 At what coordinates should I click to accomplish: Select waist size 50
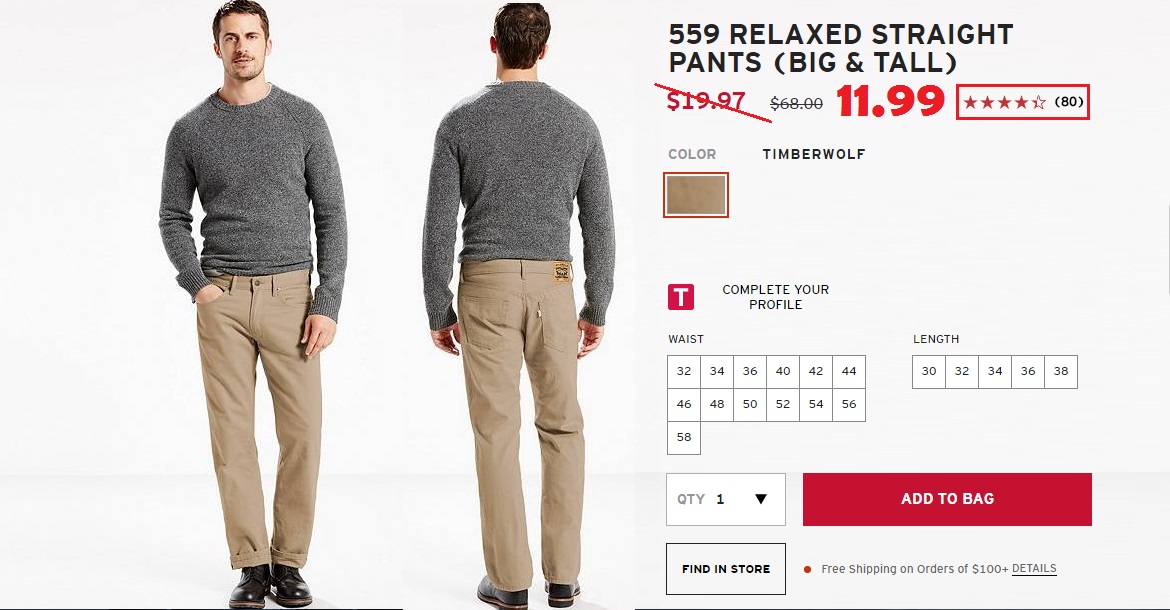[750, 404]
